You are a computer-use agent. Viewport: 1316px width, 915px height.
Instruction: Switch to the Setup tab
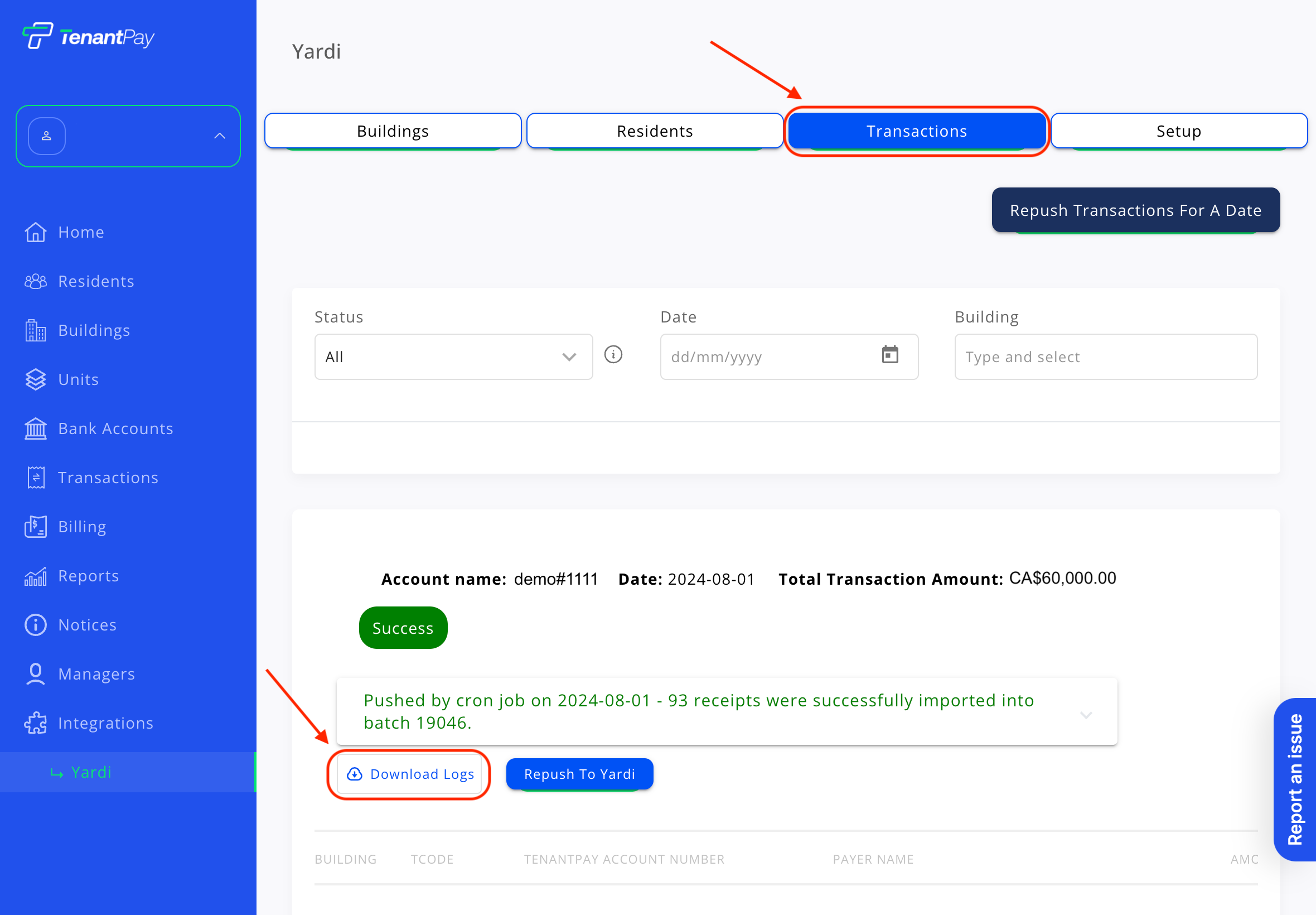click(1178, 131)
